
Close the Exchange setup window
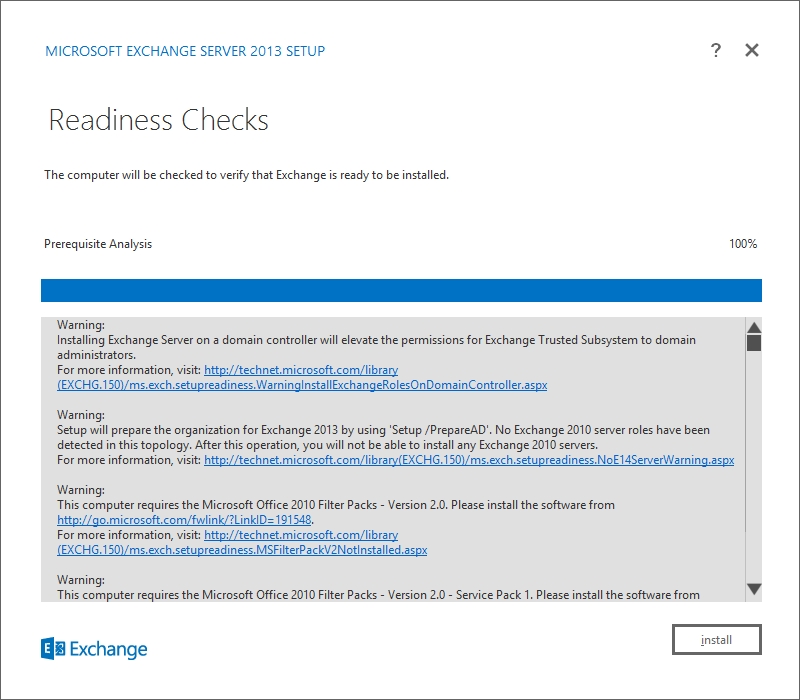pyautogui.click(x=752, y=51)
